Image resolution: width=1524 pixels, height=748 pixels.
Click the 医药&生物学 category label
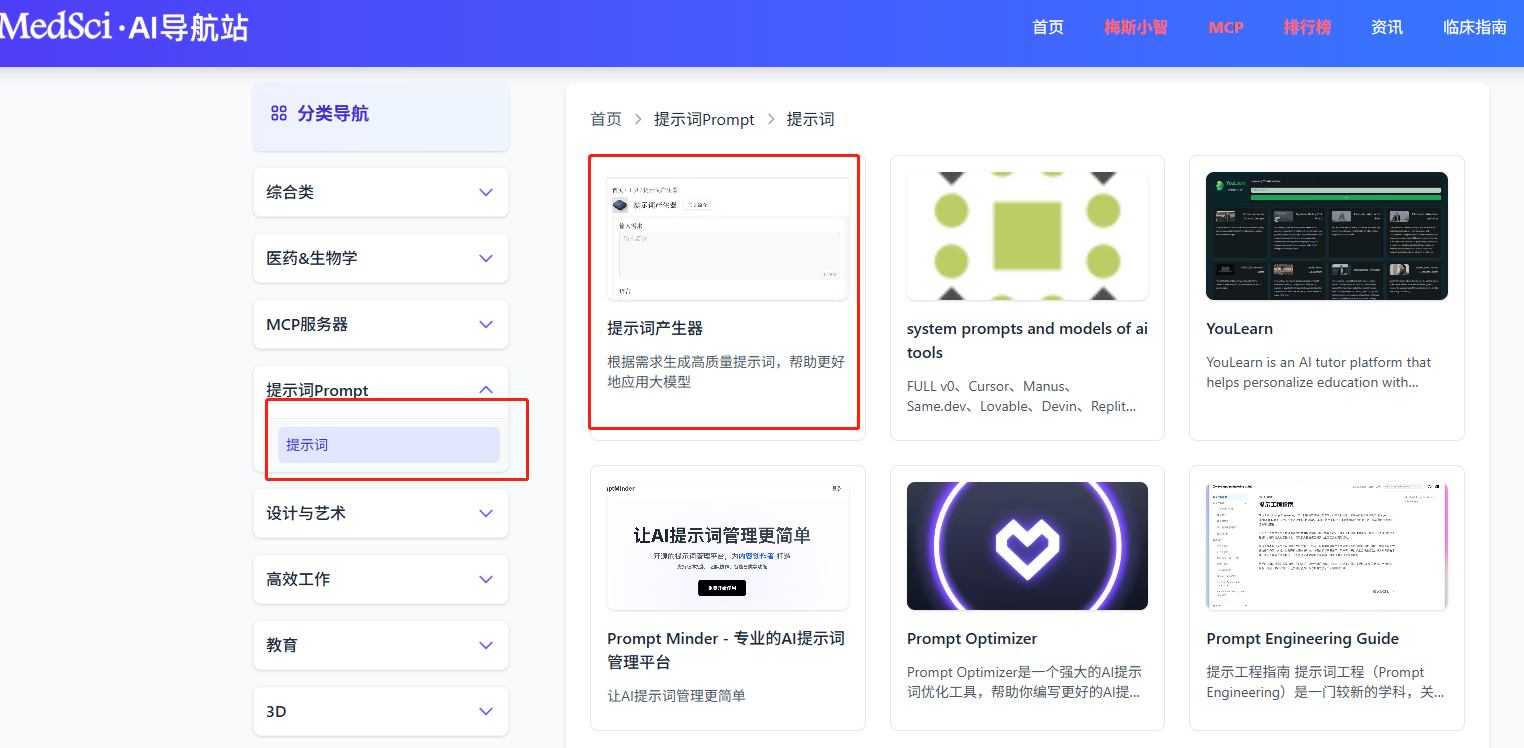[312, 258]
